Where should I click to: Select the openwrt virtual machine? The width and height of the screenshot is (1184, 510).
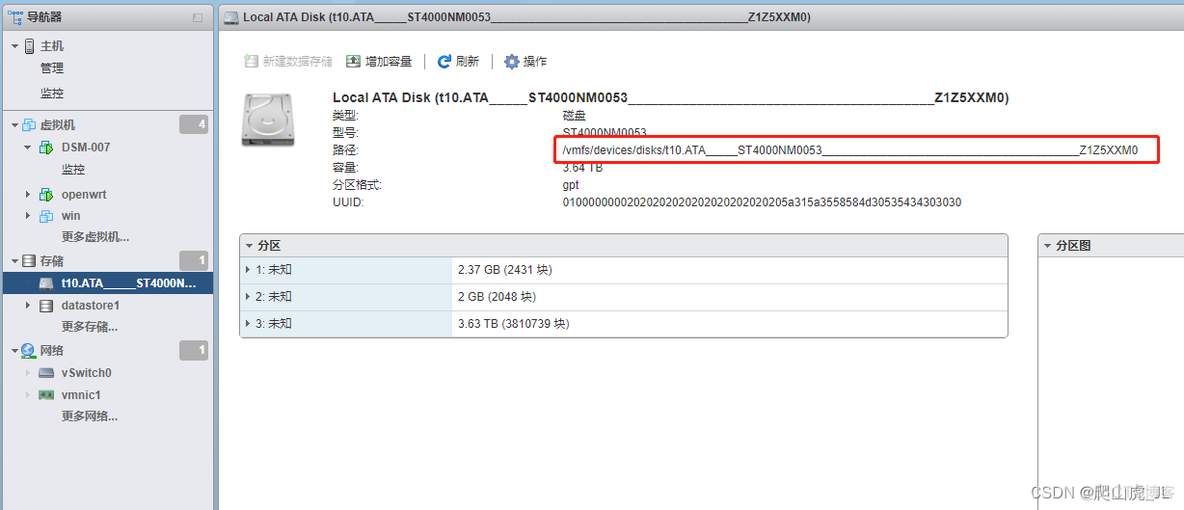[84, 194]
